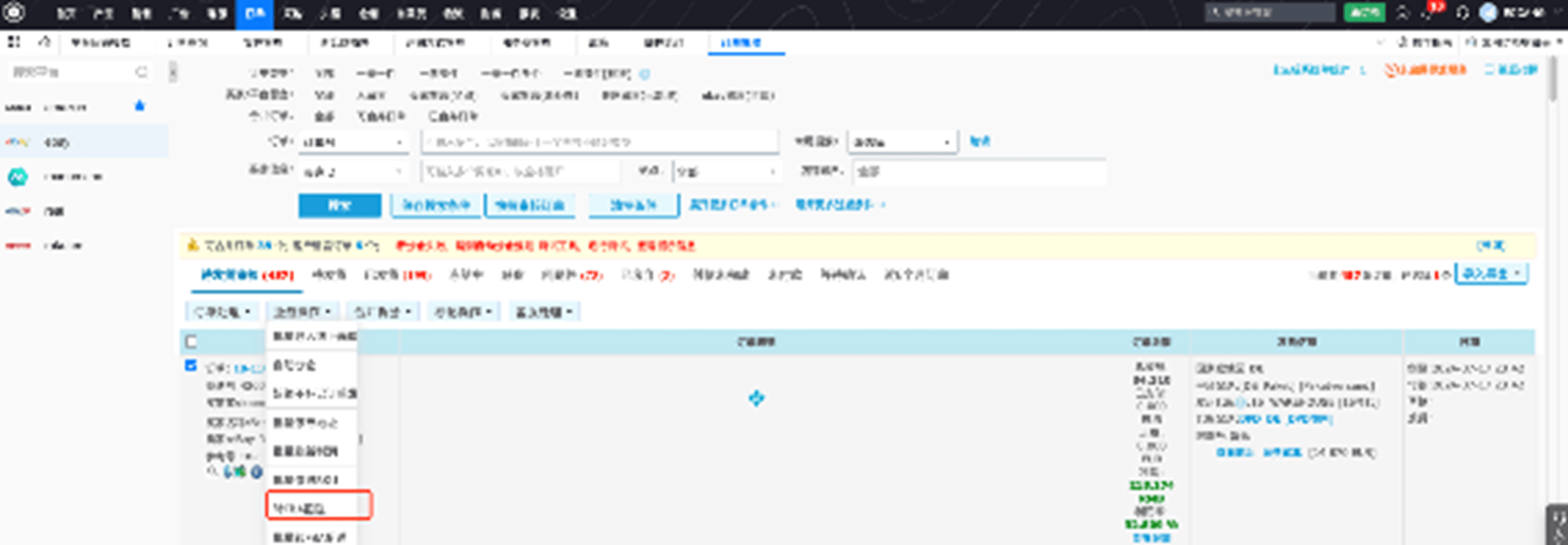Image resolution: width=1568 pixels, height=545 pixels.
Task: Select the blue-highlighted tab in the dark navigation bar
Action: (x=254, y=13)
